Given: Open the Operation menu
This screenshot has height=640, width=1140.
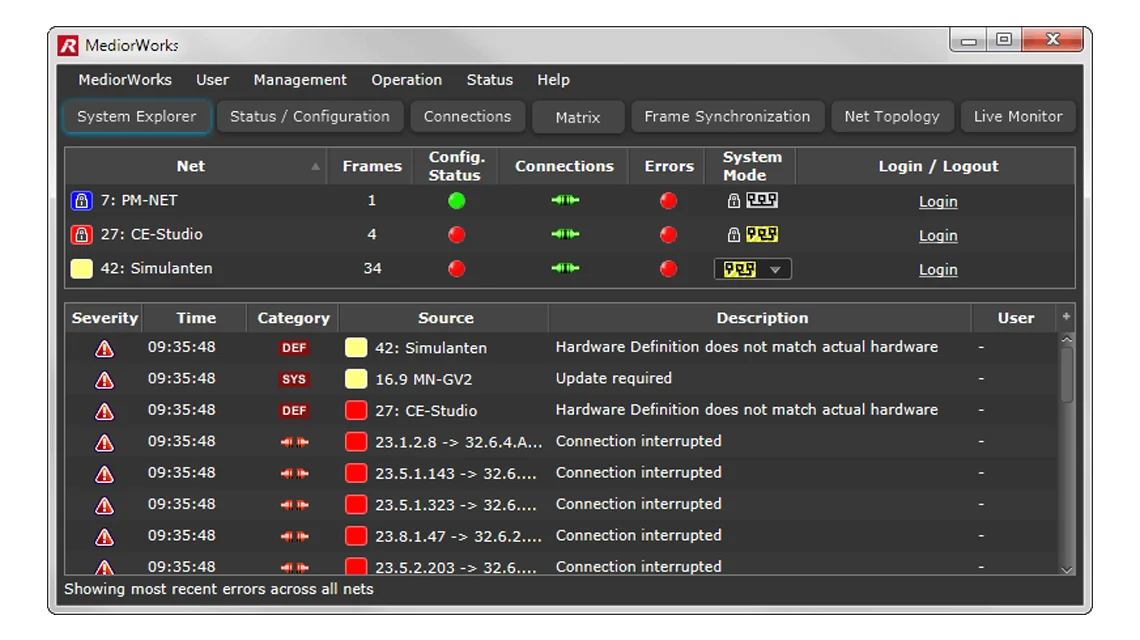Looking at the screenshot, I should [x=406, y=80].
